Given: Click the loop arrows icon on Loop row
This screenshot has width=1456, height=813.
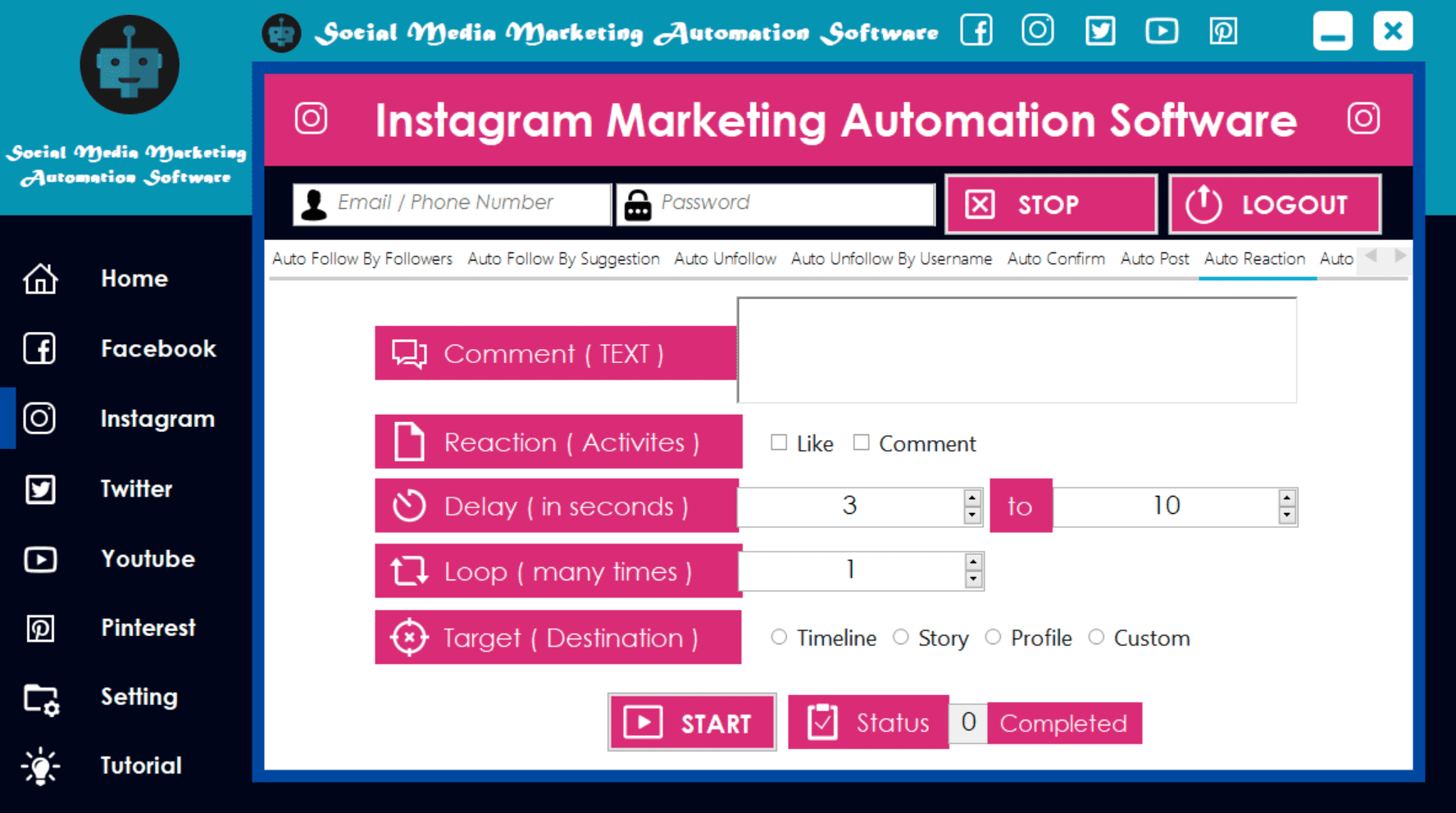Looking at the screenshot, I should [x=409, y=571].
